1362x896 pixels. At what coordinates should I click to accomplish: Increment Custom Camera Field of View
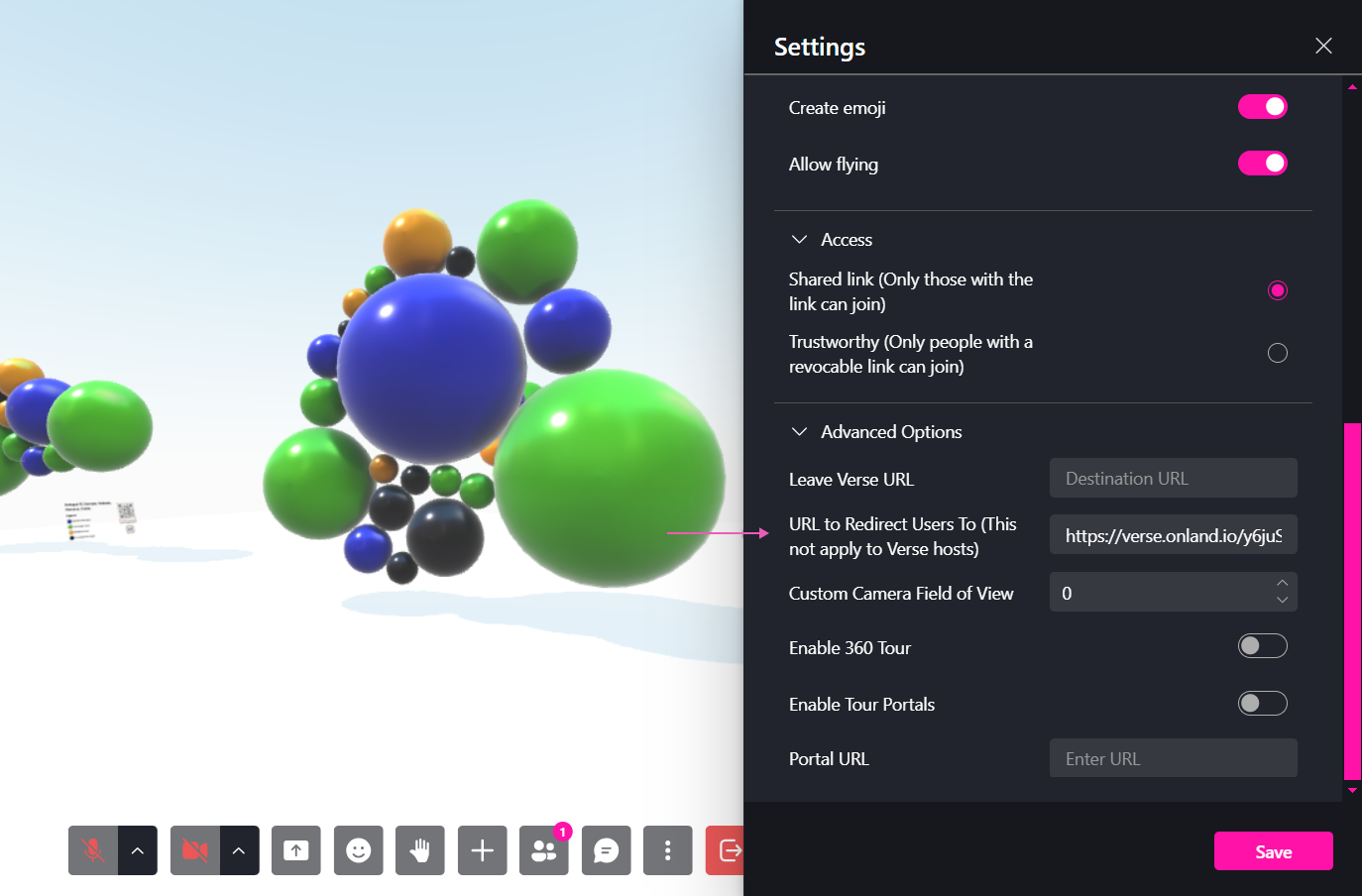[x=1282, y=585]
